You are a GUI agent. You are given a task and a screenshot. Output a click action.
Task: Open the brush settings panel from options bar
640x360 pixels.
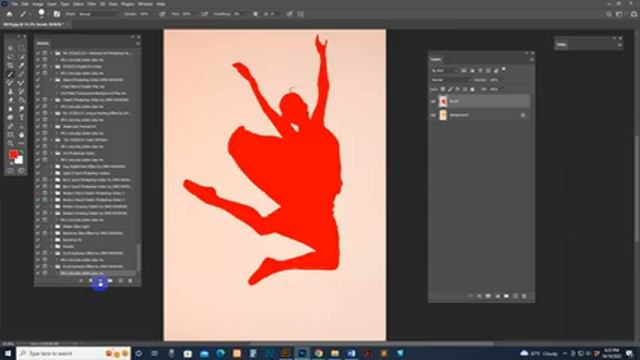pos(57,14)
